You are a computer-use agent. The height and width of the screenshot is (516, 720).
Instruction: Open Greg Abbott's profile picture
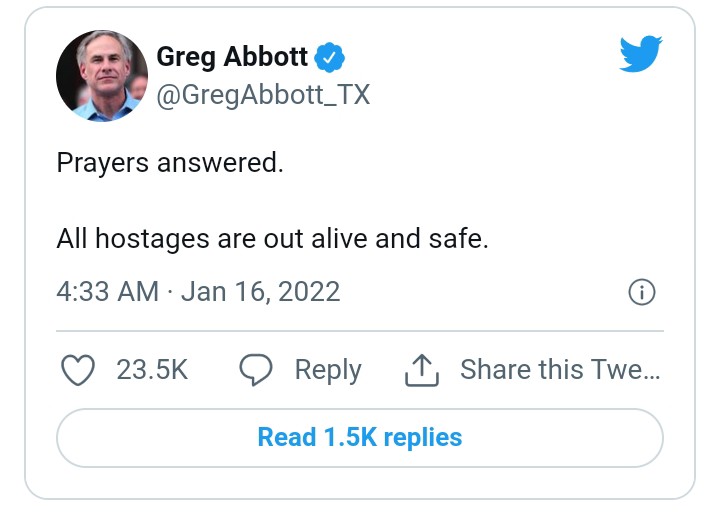click(102, 76)
